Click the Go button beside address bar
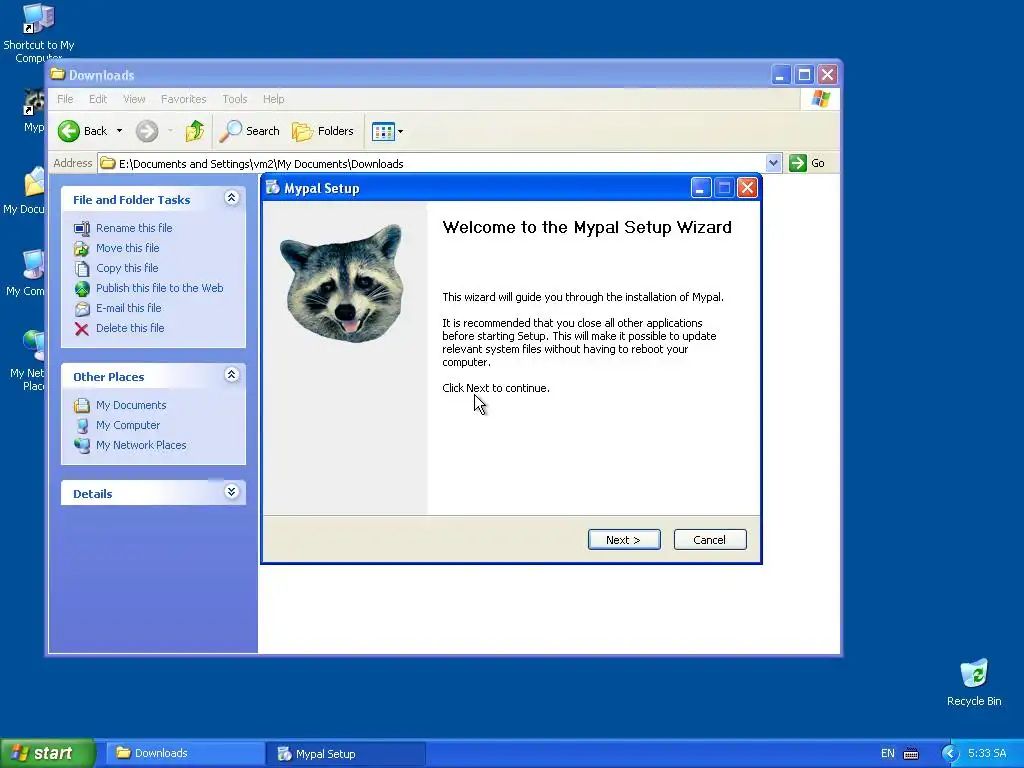 point(807,163)
